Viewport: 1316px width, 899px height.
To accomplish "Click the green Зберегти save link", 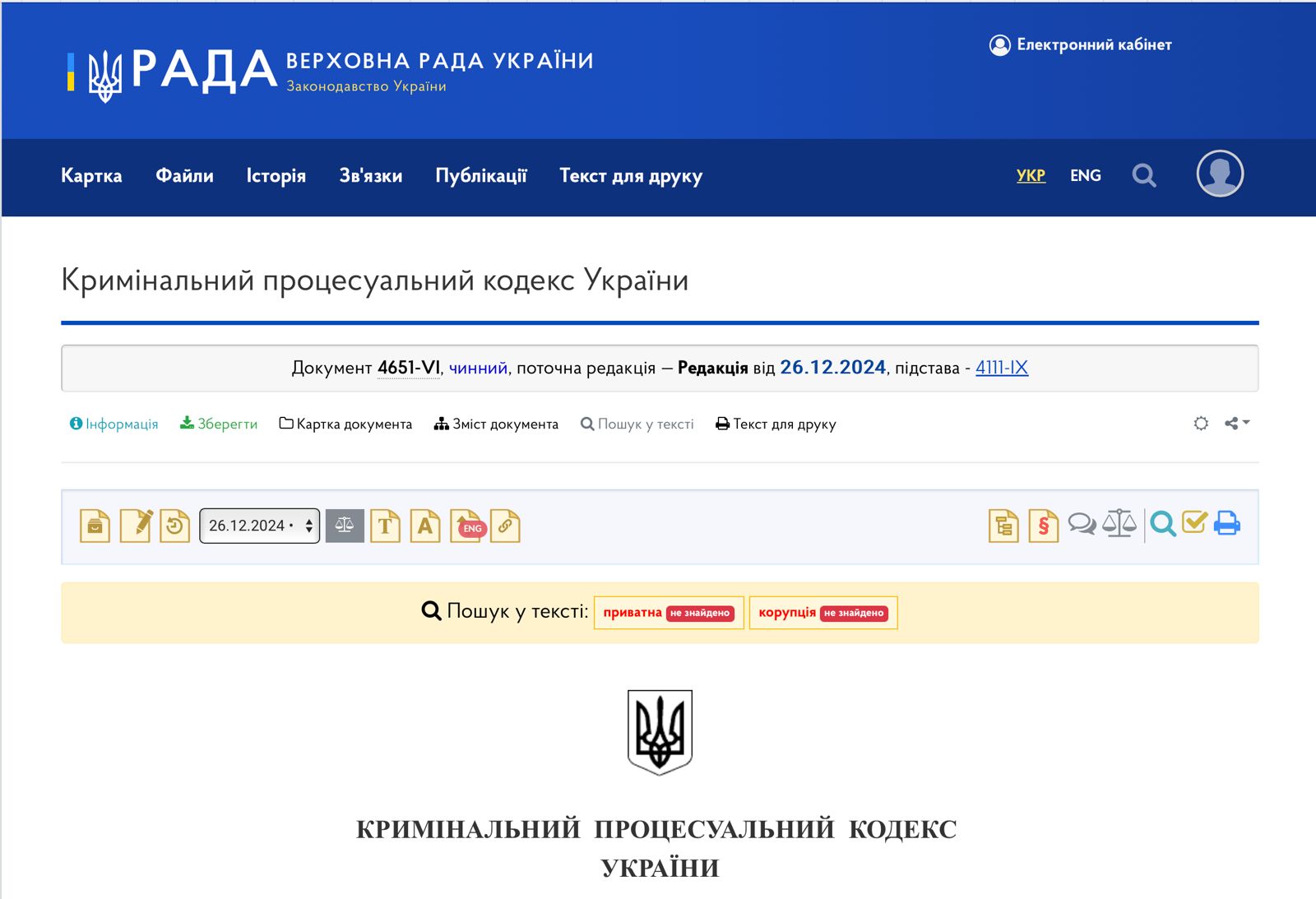I will point(219,424).
